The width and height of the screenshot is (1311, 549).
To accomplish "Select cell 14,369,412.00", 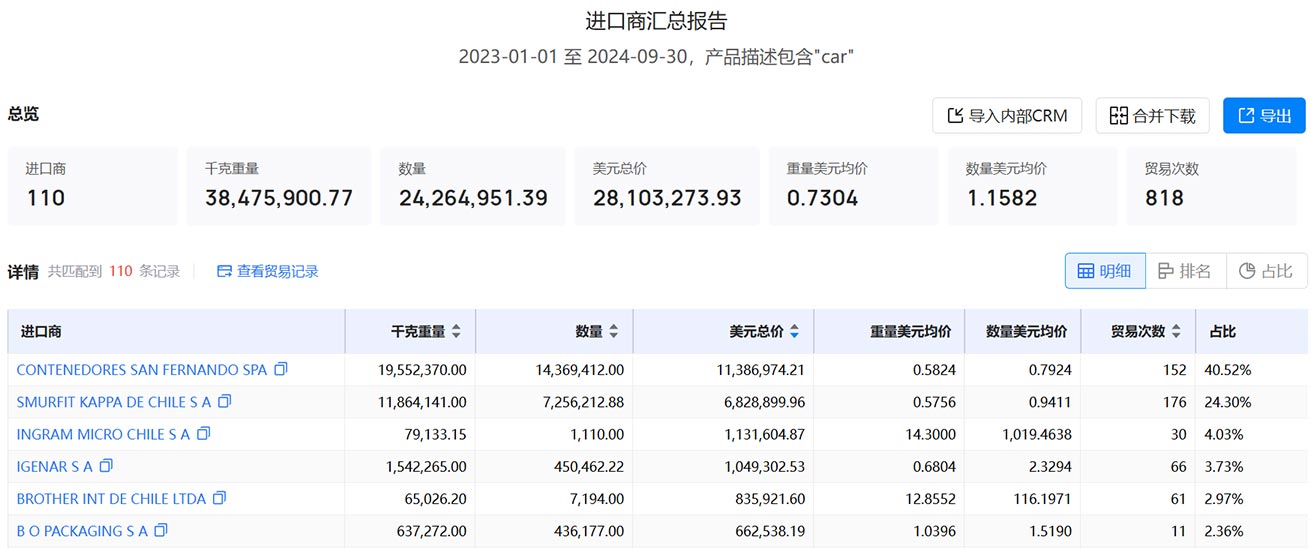I will [579, 370].
